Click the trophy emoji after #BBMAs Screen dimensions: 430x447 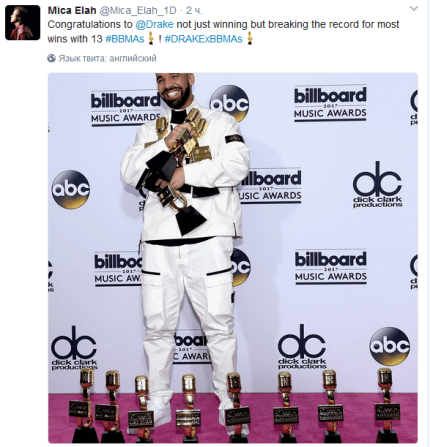tap(151, 39)
